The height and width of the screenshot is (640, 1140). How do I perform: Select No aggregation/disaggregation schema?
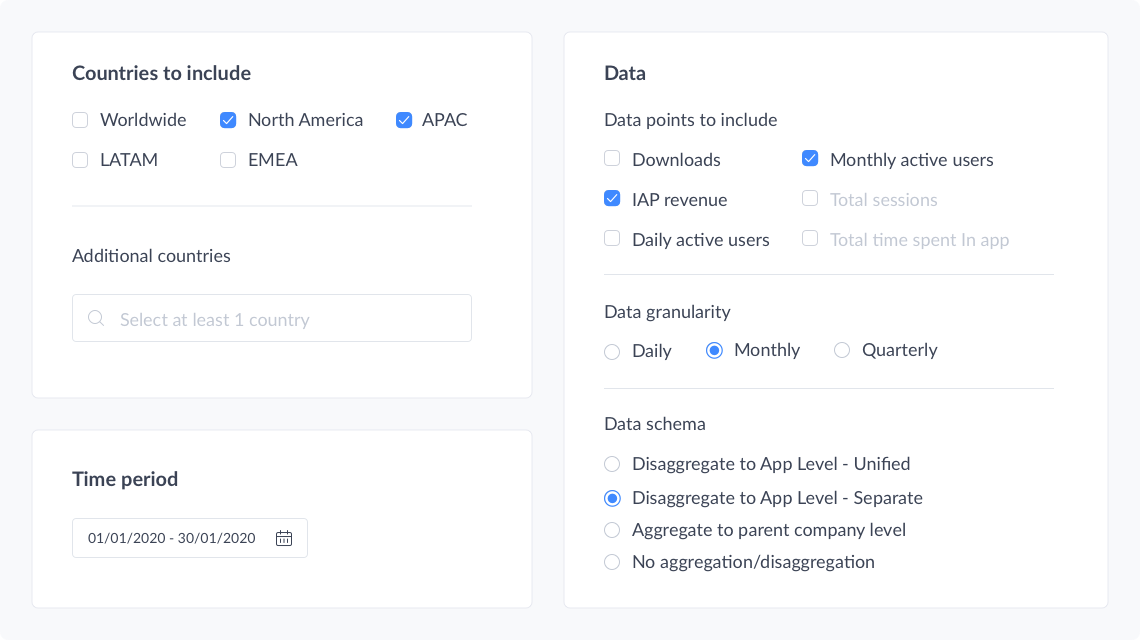(612, 562)
